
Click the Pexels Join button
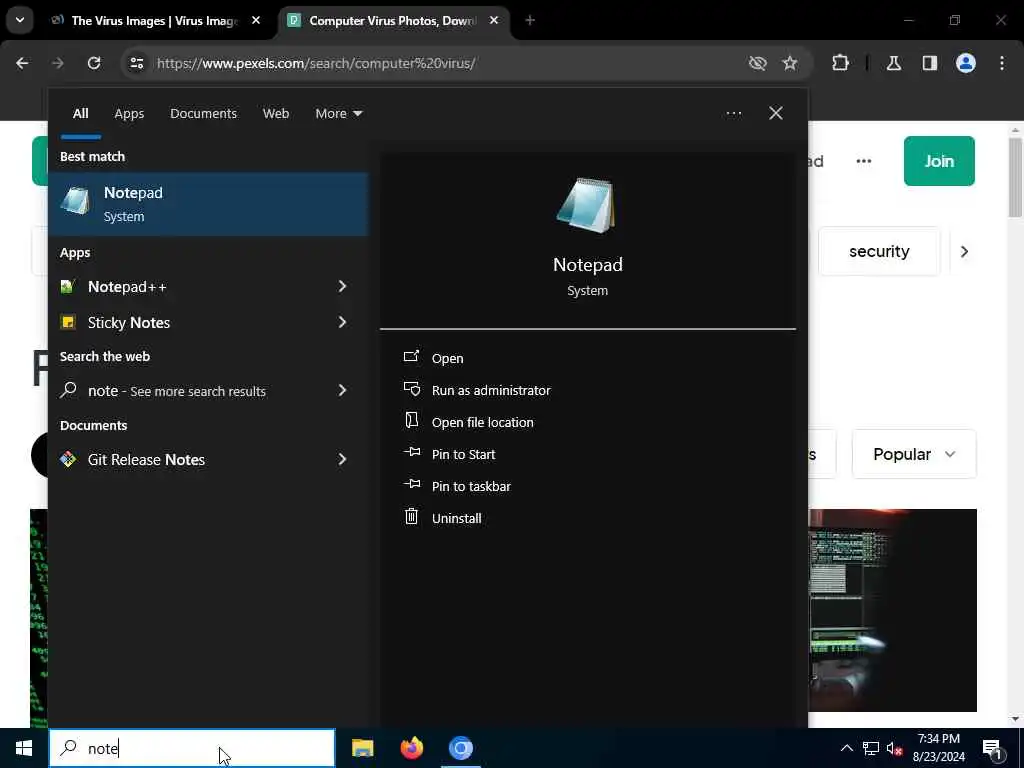click(939, 161)
